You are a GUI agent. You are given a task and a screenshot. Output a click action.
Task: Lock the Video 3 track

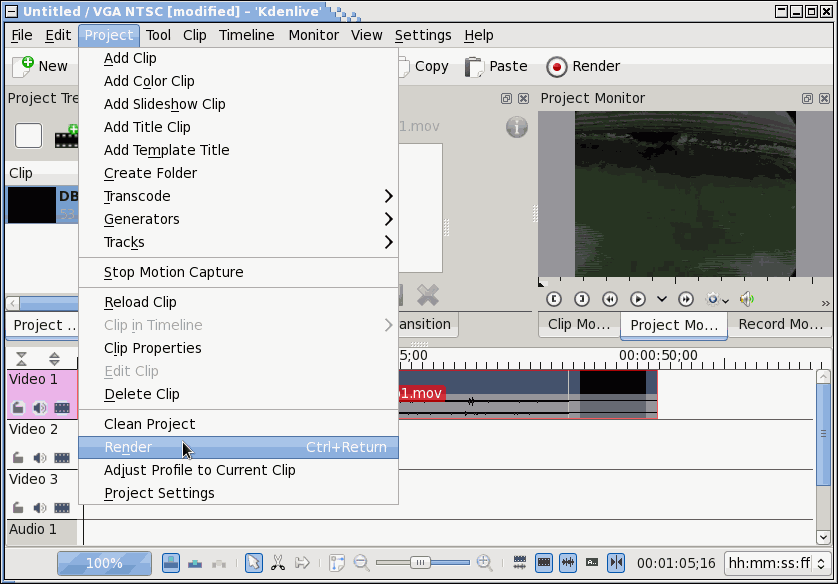coord(18,508)
